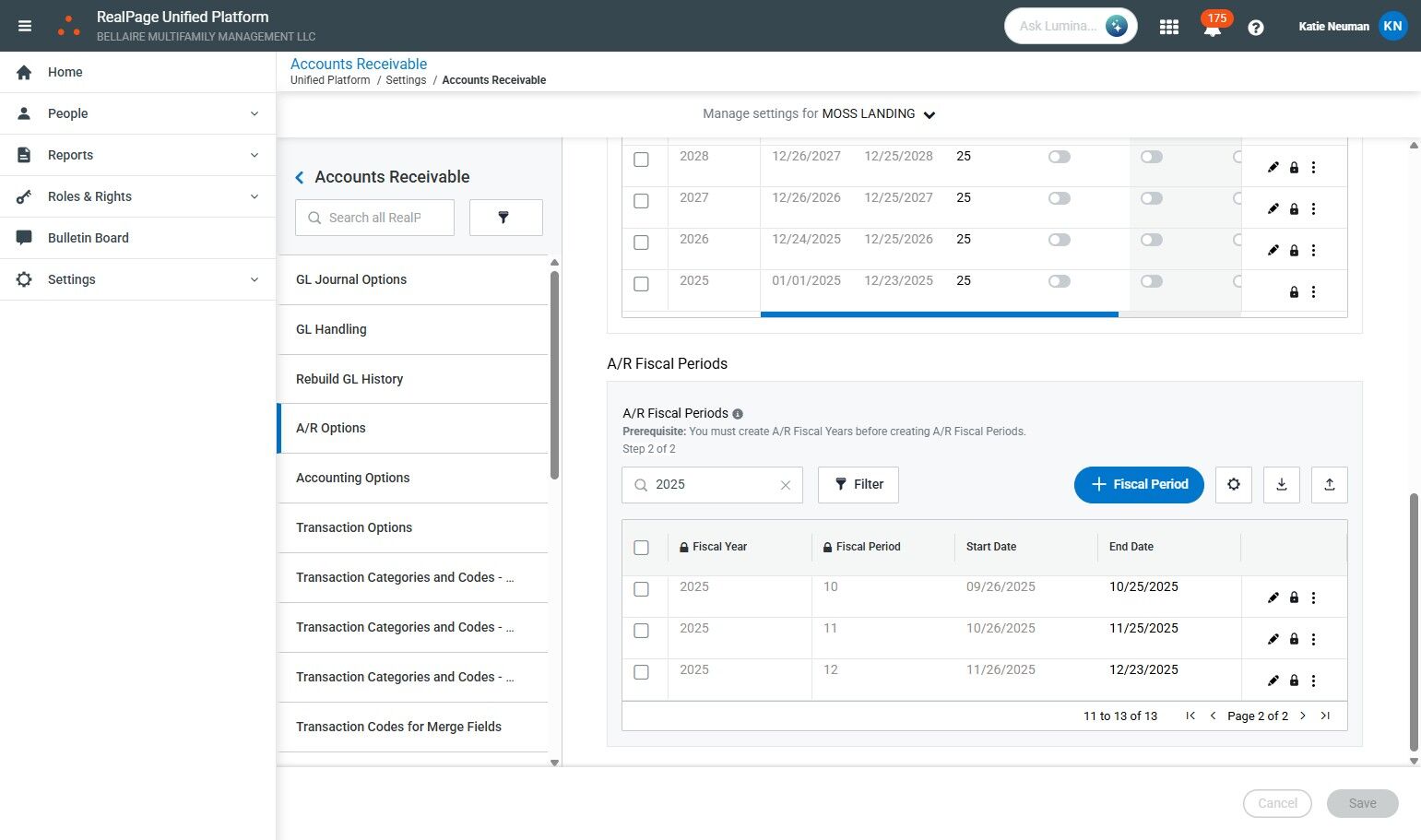Image resolution: width=1421 pixels, height=840 pixels.
Task: Click the add Fiscal Period button
Action: tap(1138, 485)
